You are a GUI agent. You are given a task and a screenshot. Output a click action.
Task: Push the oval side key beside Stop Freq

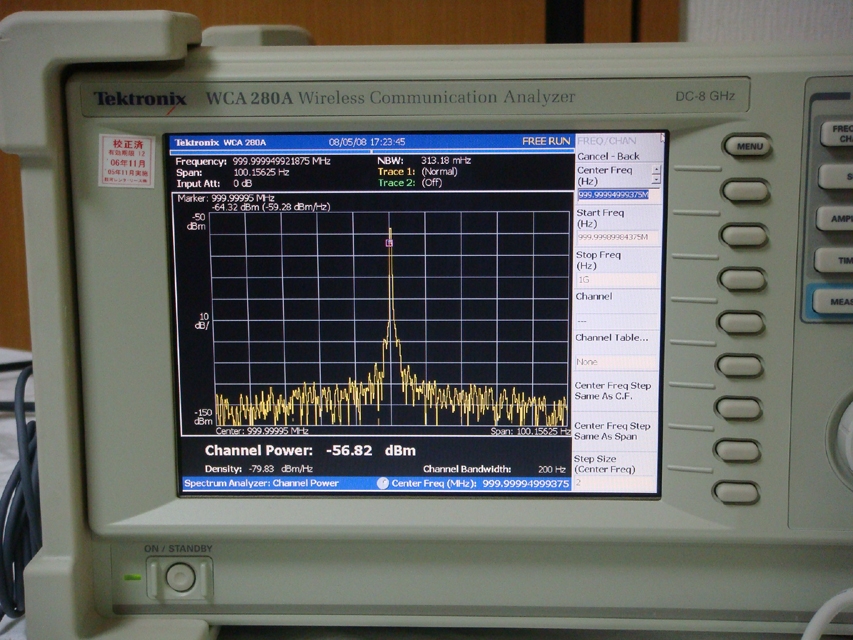(x=743, y=279)
